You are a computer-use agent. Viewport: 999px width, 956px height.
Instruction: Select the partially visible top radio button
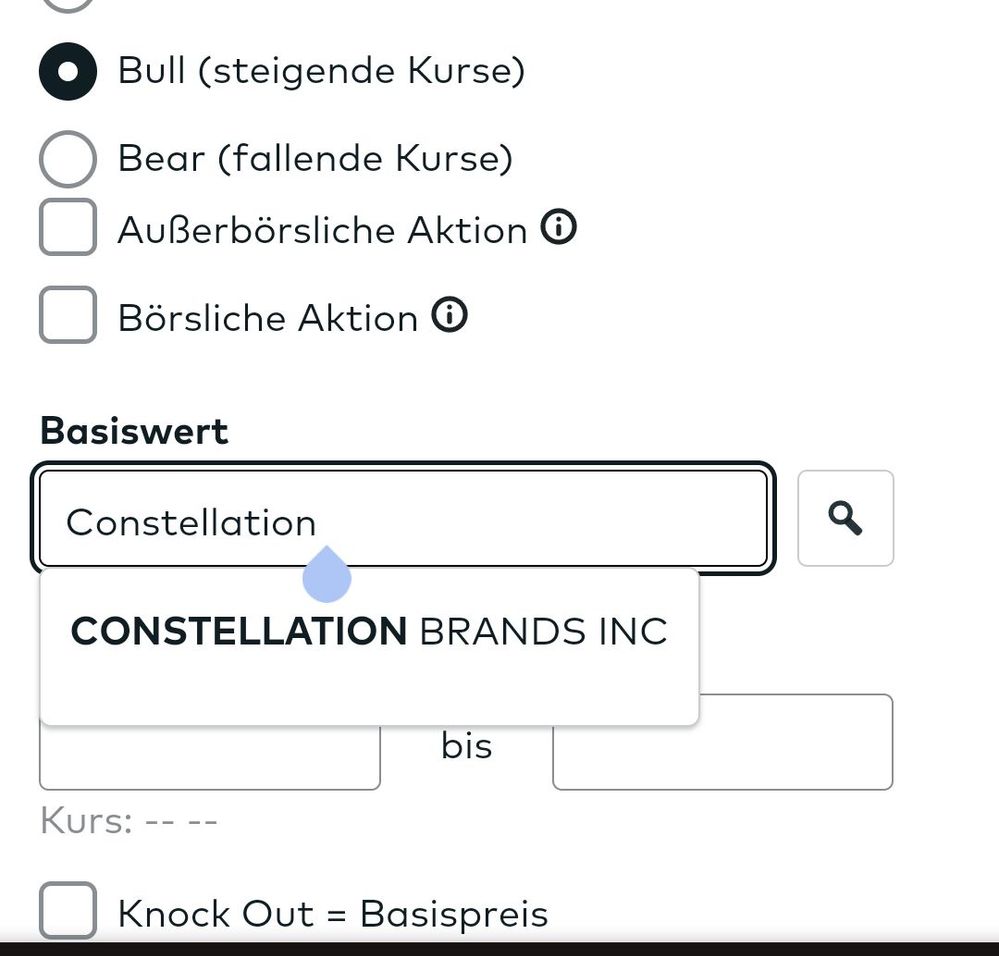tap(68, 3)
